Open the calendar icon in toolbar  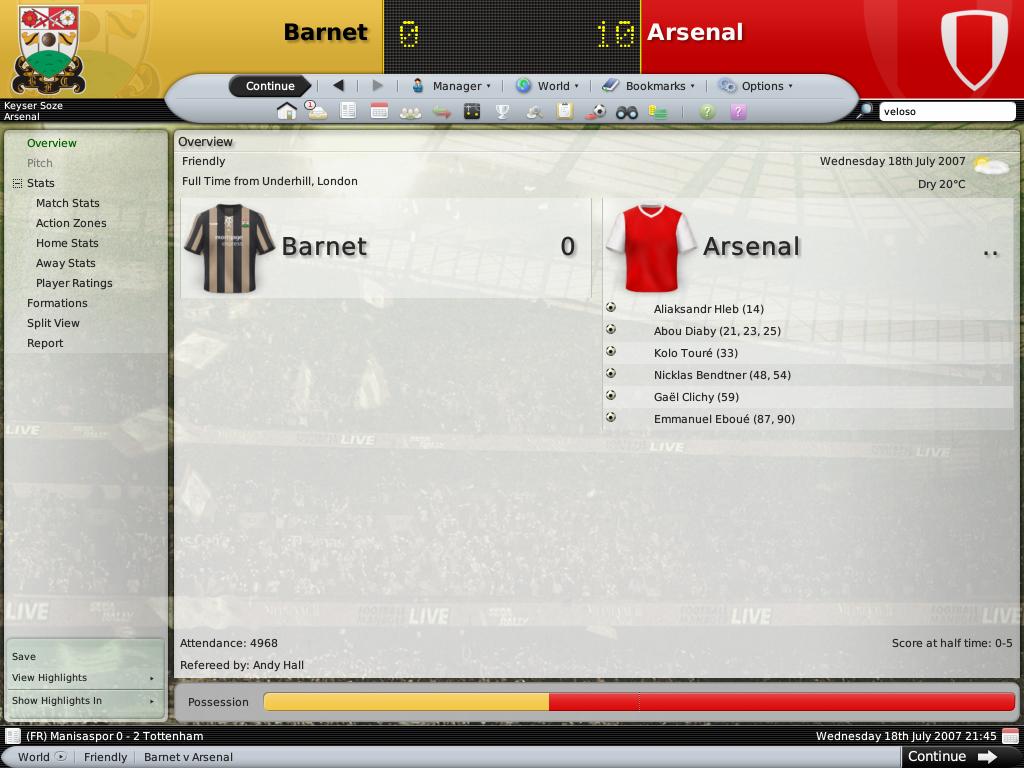pos(379,111)
